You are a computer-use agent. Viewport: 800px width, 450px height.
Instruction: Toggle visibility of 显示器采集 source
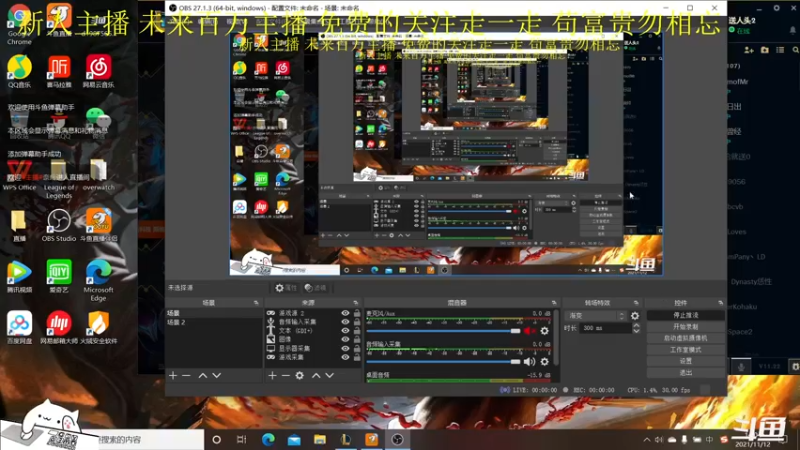pyautogui.click(x=345, y=348)
